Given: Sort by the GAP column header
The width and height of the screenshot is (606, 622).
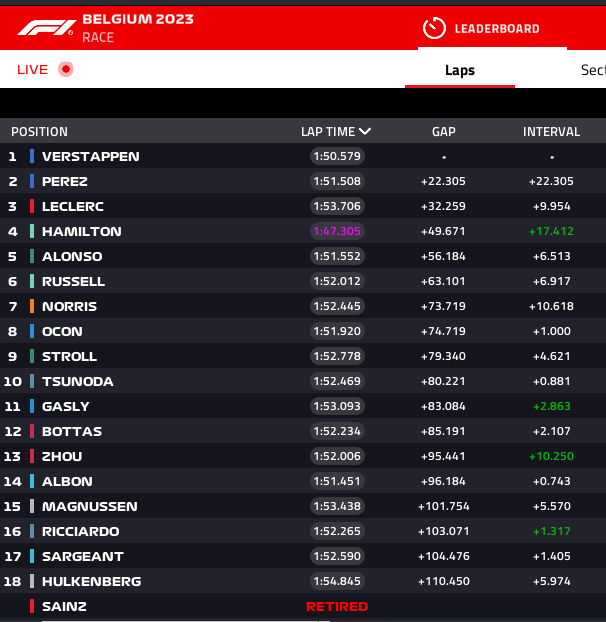Looking at the screenshot, I should (x=443, y=132).
